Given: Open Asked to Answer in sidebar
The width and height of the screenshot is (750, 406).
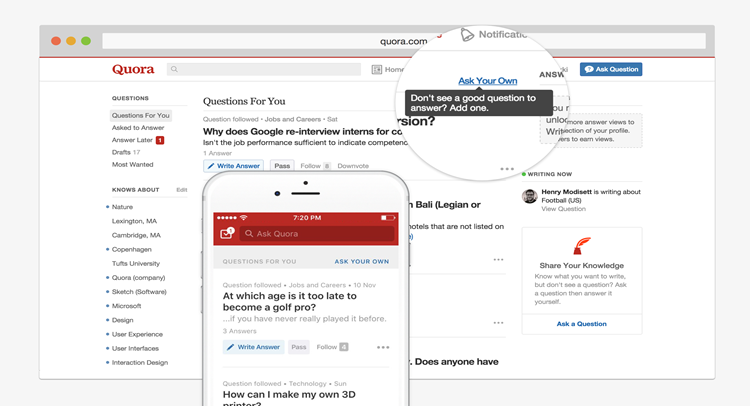Looking at the screenshot, I should coord(138,128).
